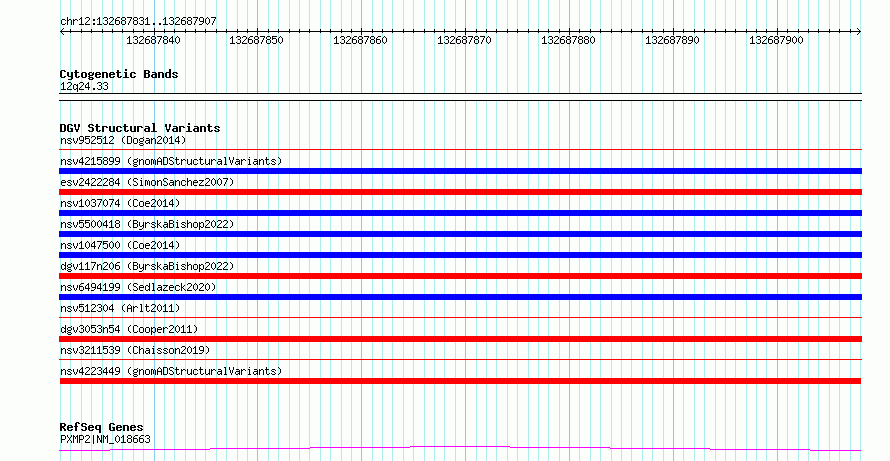
Task: Click the blue bar under nsv5500418
Action: pyautogui.click(x=460, y=234)
